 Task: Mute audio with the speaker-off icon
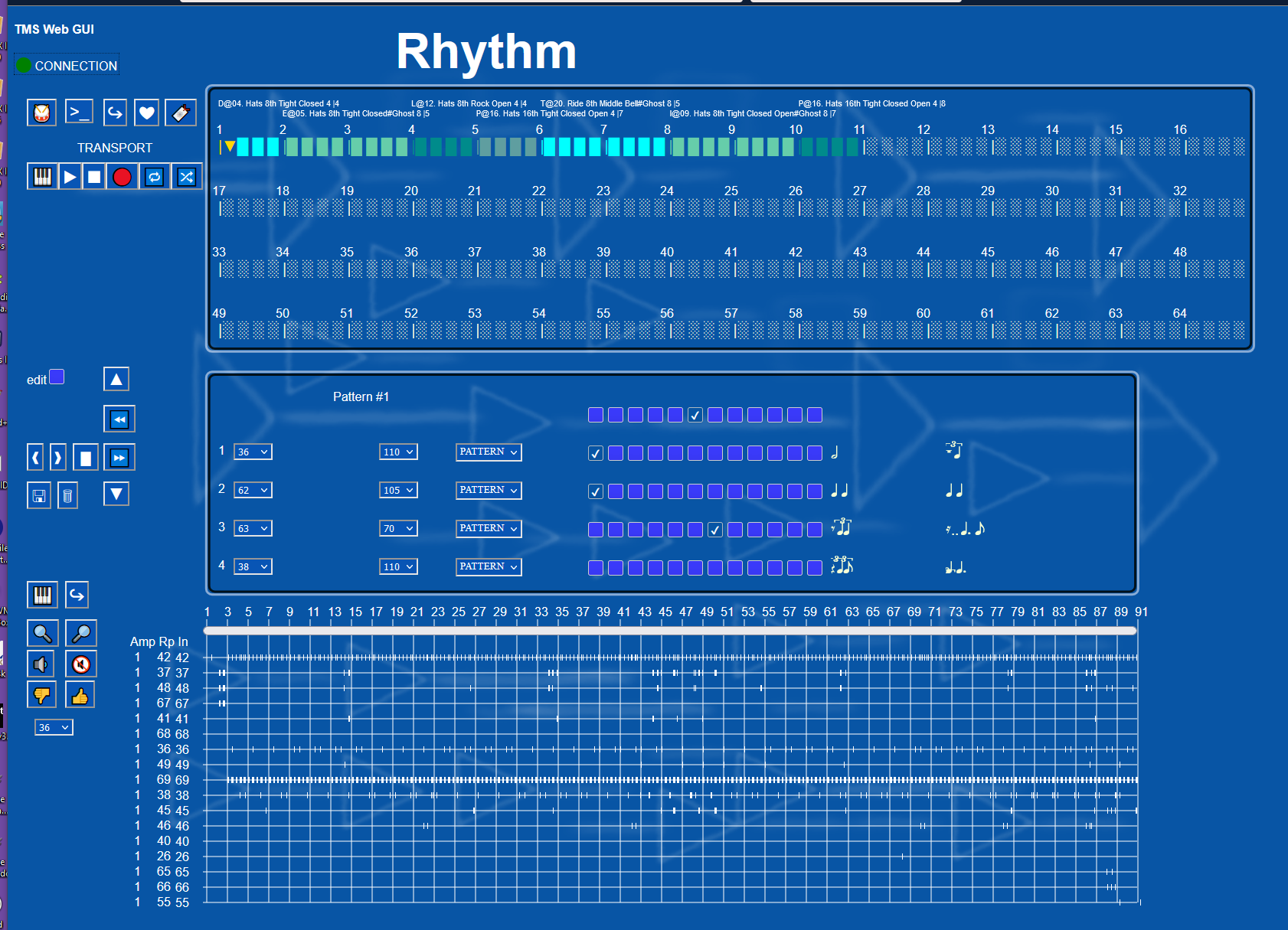pos(81,664)
